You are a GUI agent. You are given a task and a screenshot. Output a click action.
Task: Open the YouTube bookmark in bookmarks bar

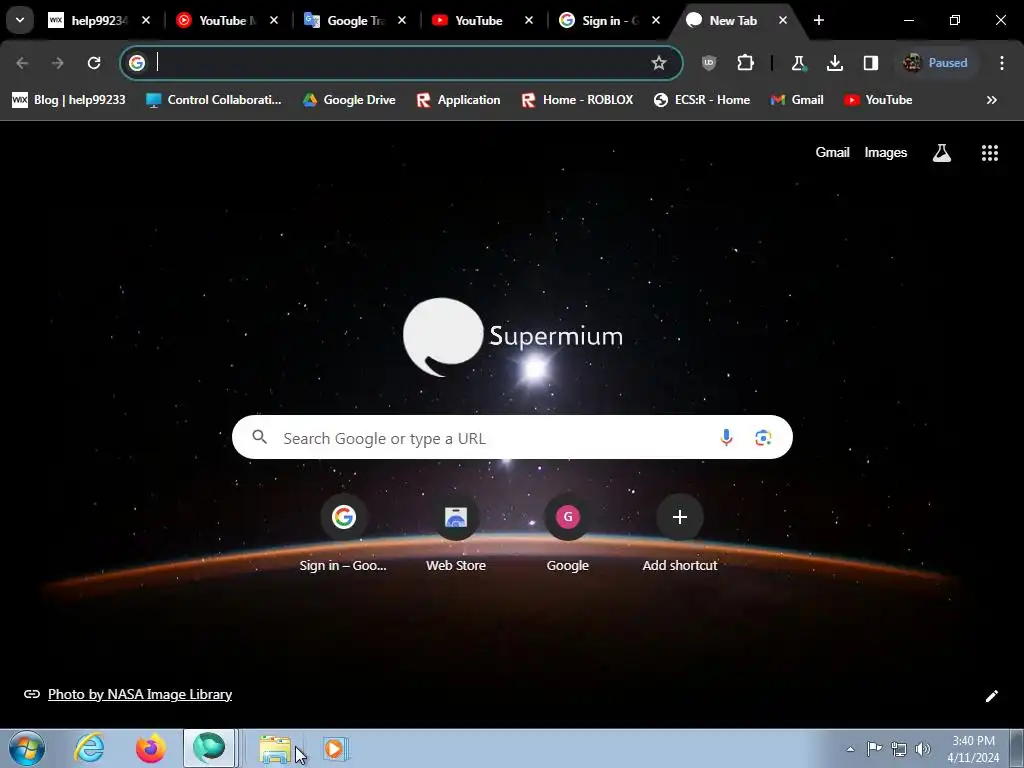878,100
